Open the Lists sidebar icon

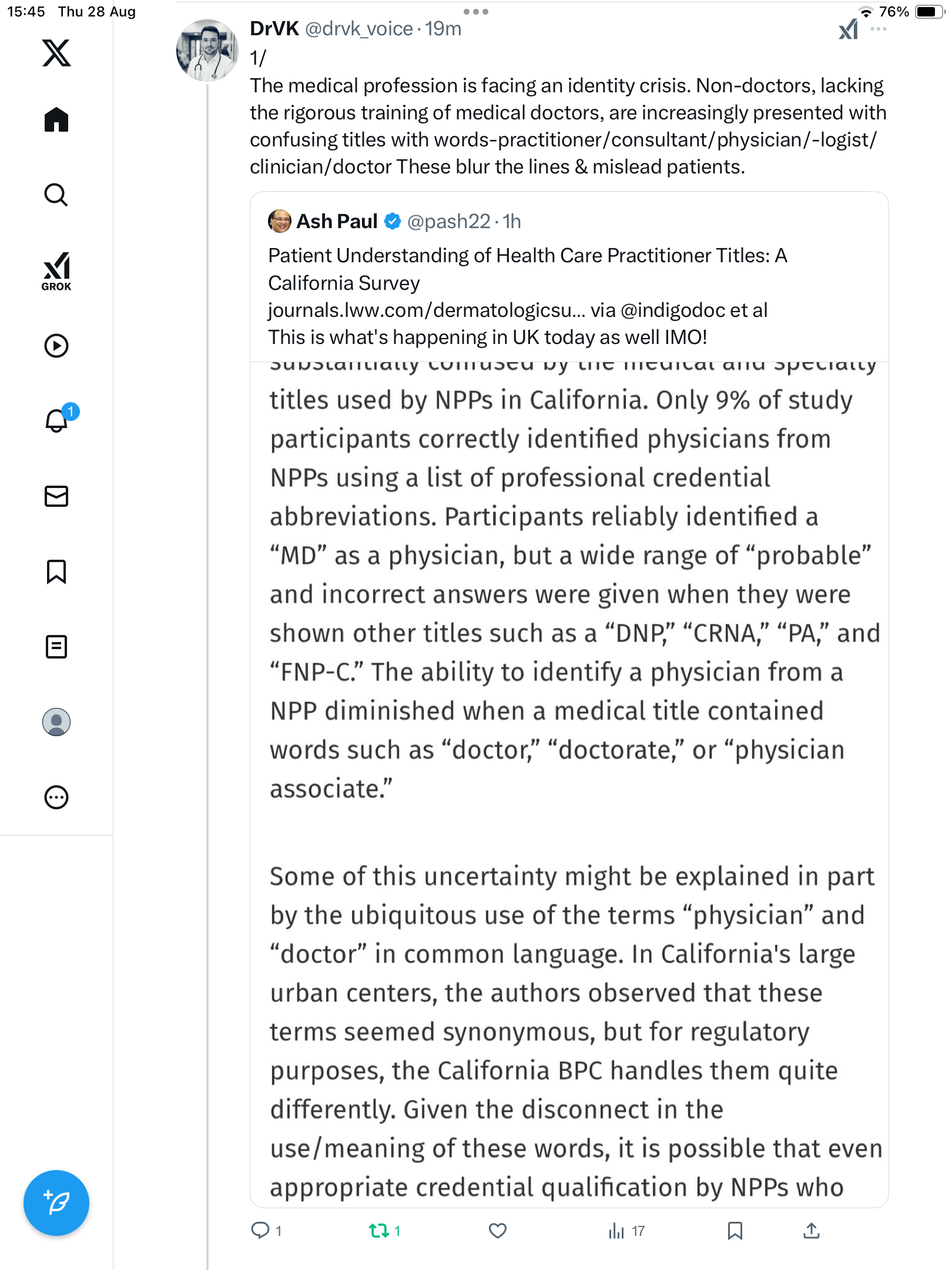tap(56, 647)
